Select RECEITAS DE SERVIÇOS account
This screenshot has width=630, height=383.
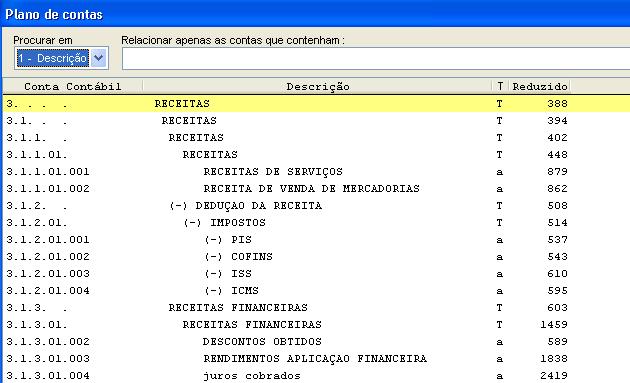[x=273, y=172]
